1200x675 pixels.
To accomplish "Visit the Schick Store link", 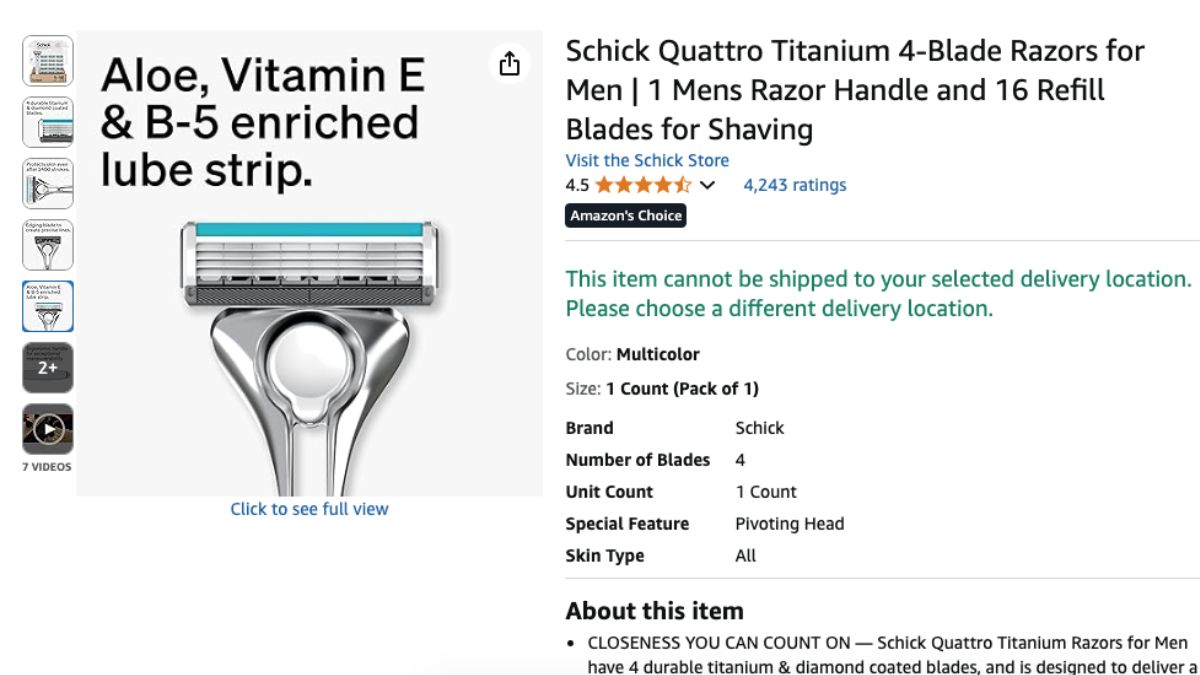I will coord(647,160).
